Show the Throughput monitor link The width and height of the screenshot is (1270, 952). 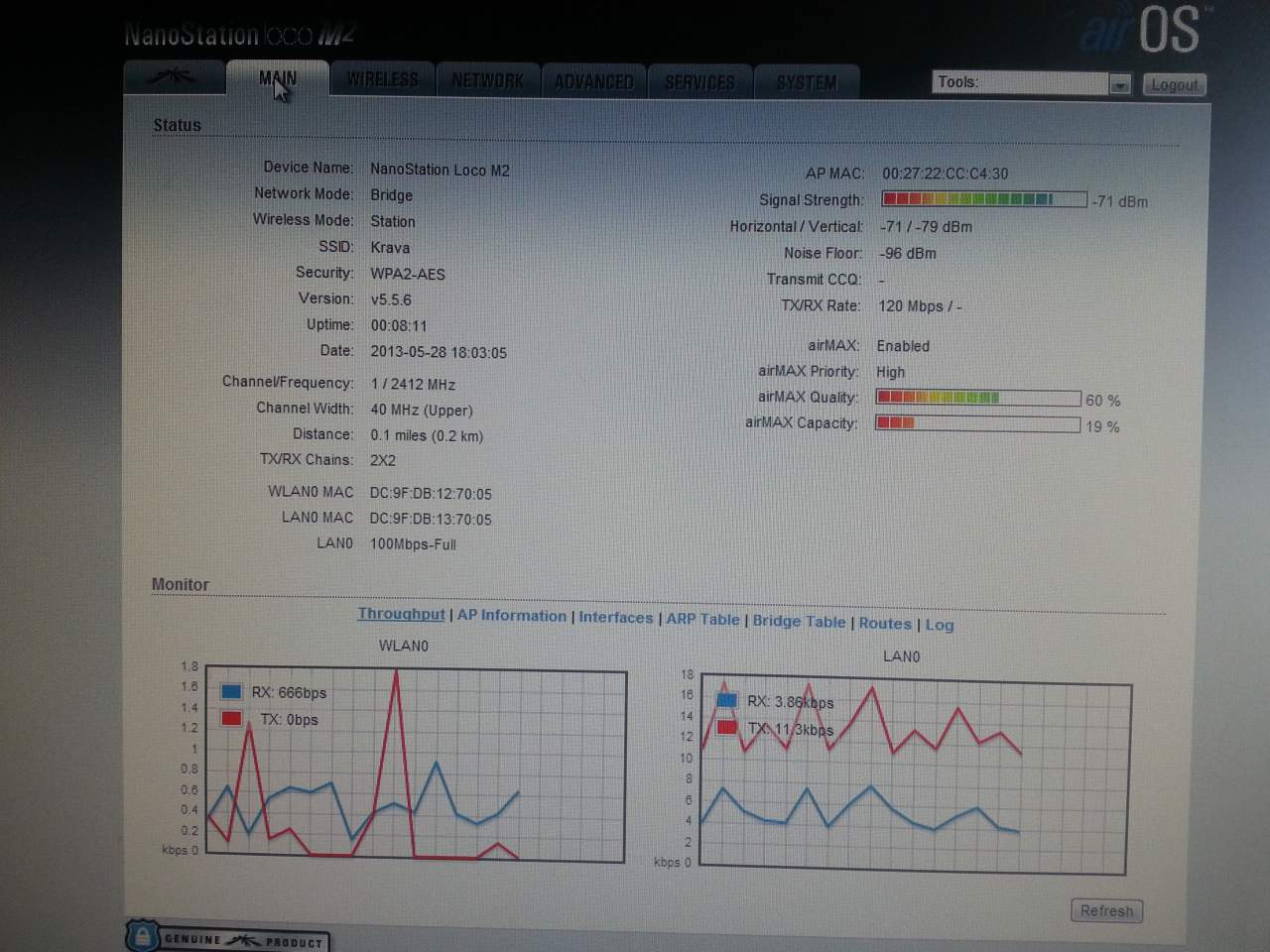[x=401, y=614]
